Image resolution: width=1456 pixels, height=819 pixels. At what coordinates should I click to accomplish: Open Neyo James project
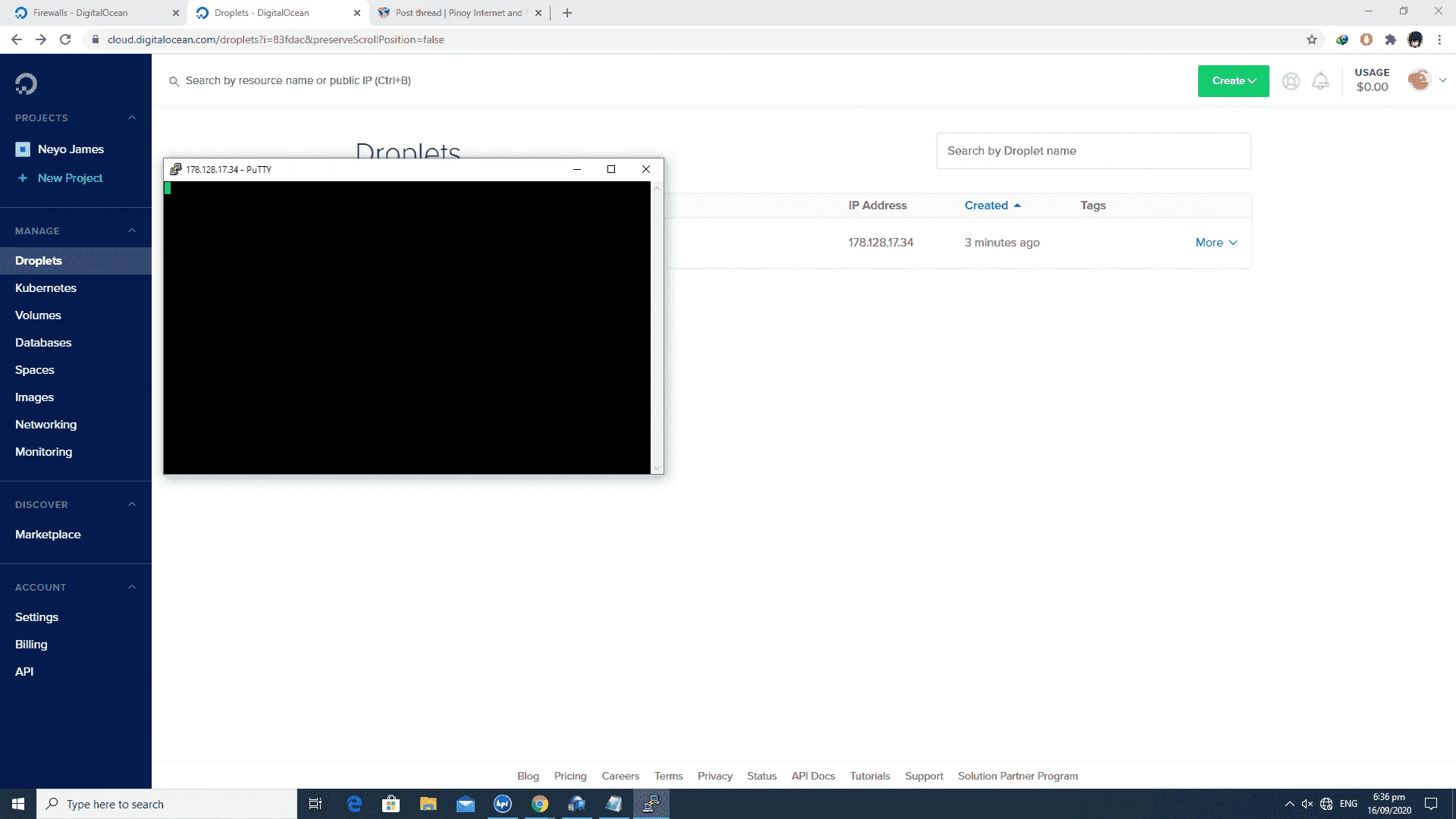click(x=71, y=149)
